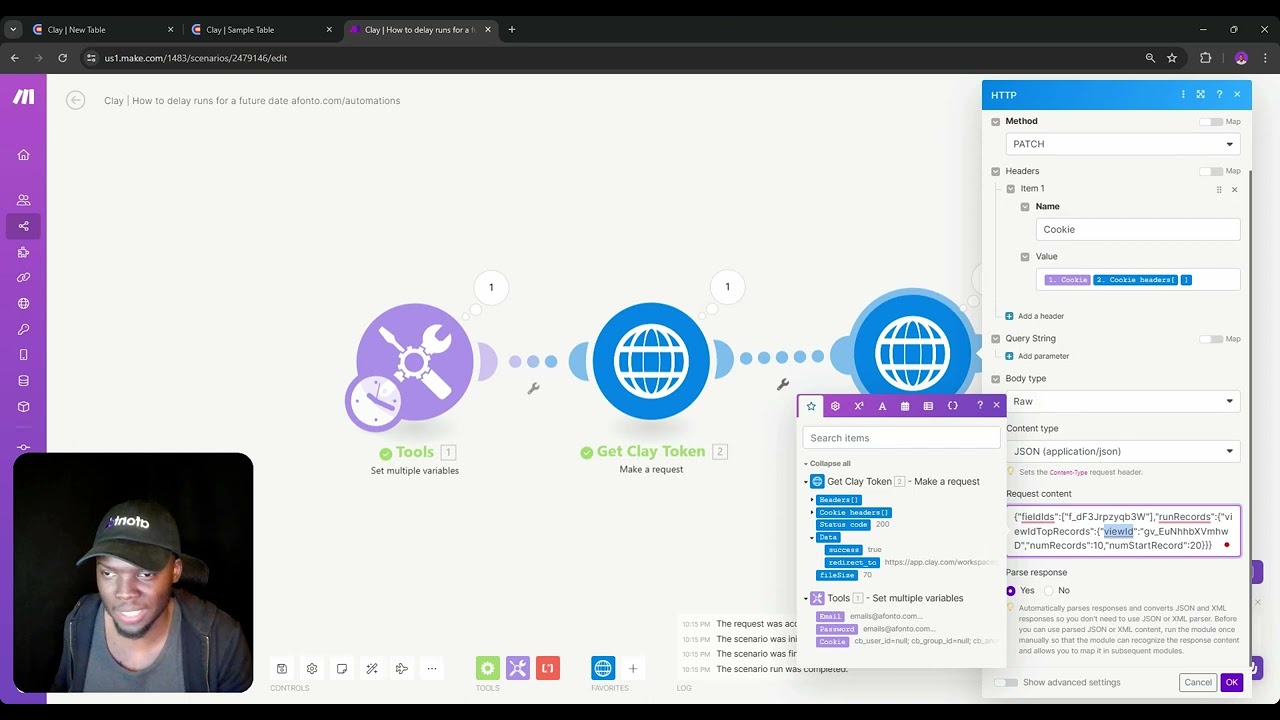The width and height of the screenshot is (1280, 720).
Task: Switch to Array functions tab
Action: [928, 406]
